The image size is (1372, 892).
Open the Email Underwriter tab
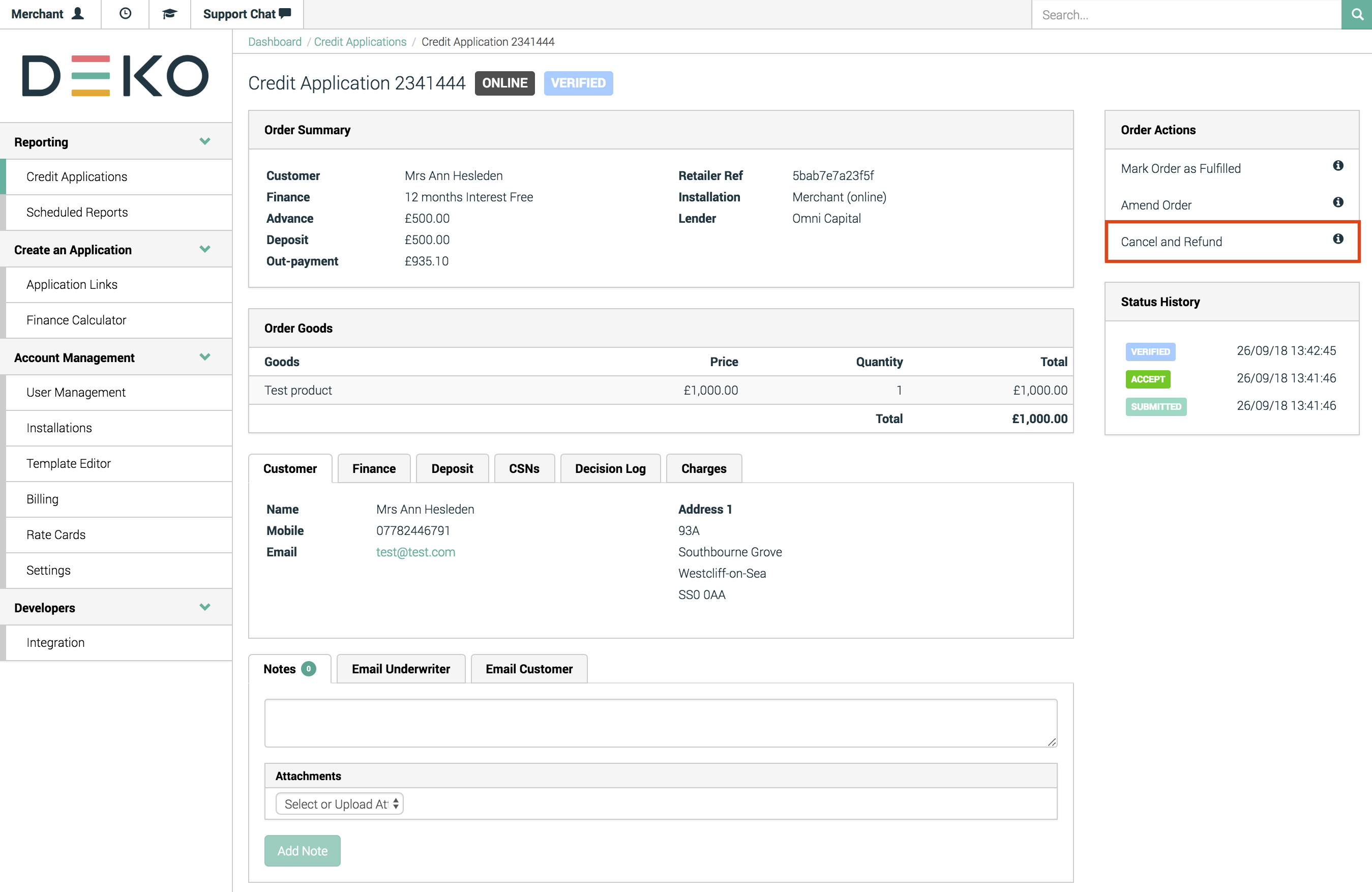[x=401, y=669]
